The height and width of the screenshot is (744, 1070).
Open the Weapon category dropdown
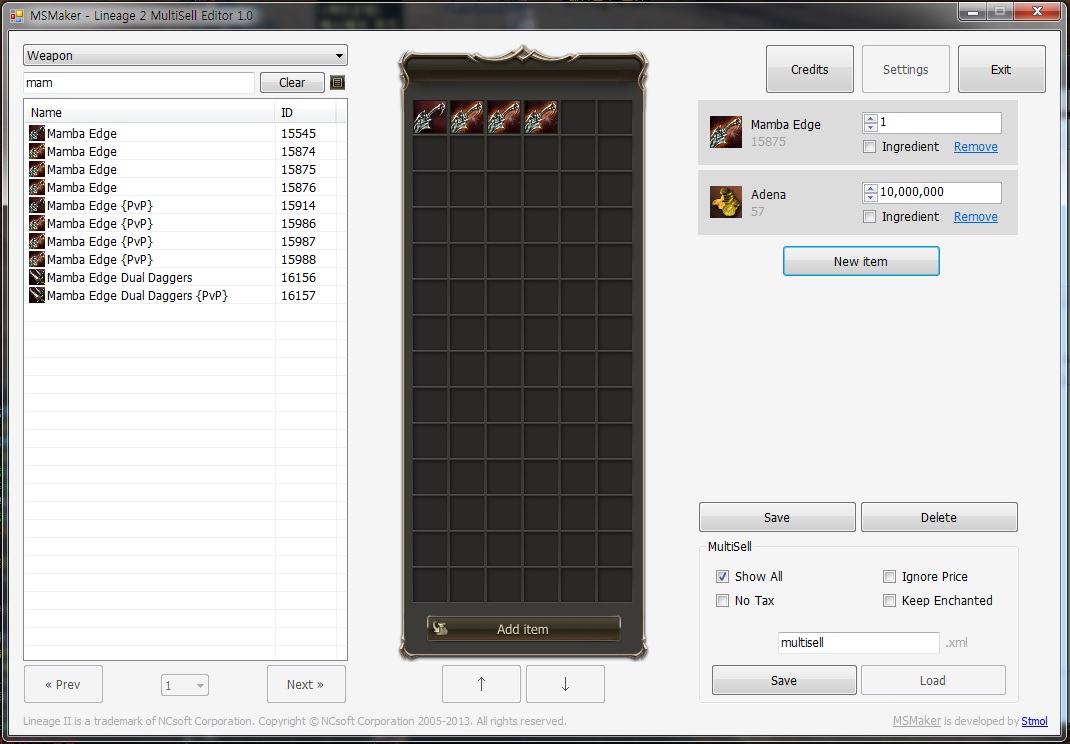pos(186,55)
